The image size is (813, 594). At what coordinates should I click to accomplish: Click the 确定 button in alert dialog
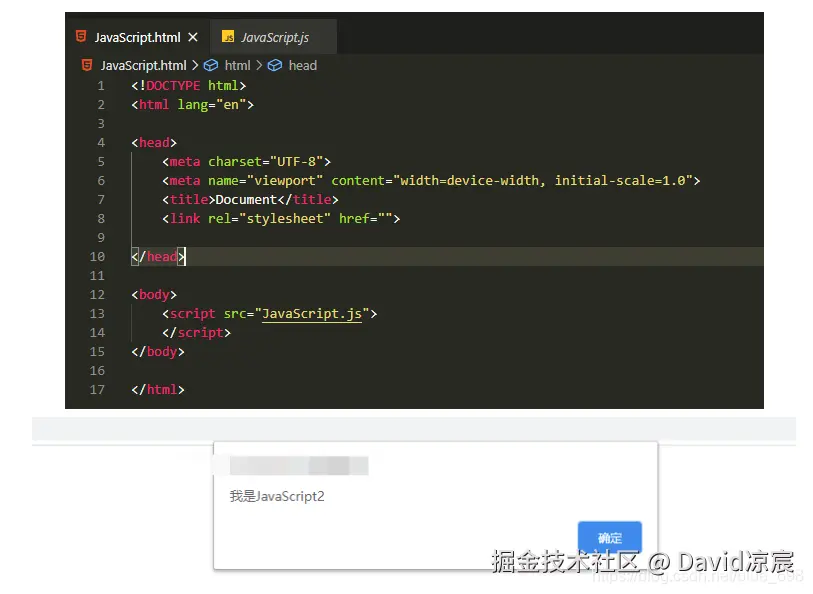click(x=610, y=538)
